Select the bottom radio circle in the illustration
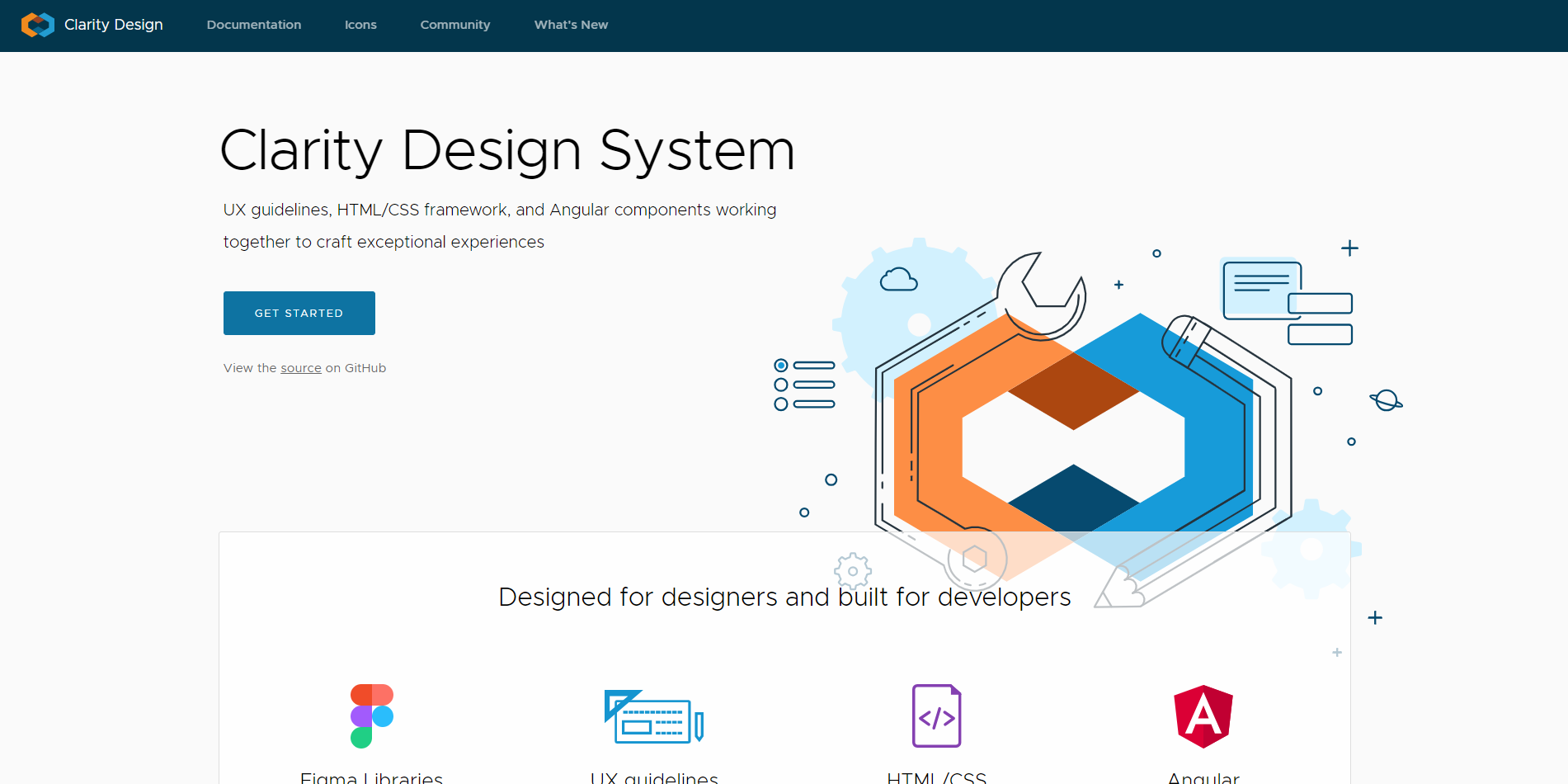The image size is (1568, 784). coord(781,404)
